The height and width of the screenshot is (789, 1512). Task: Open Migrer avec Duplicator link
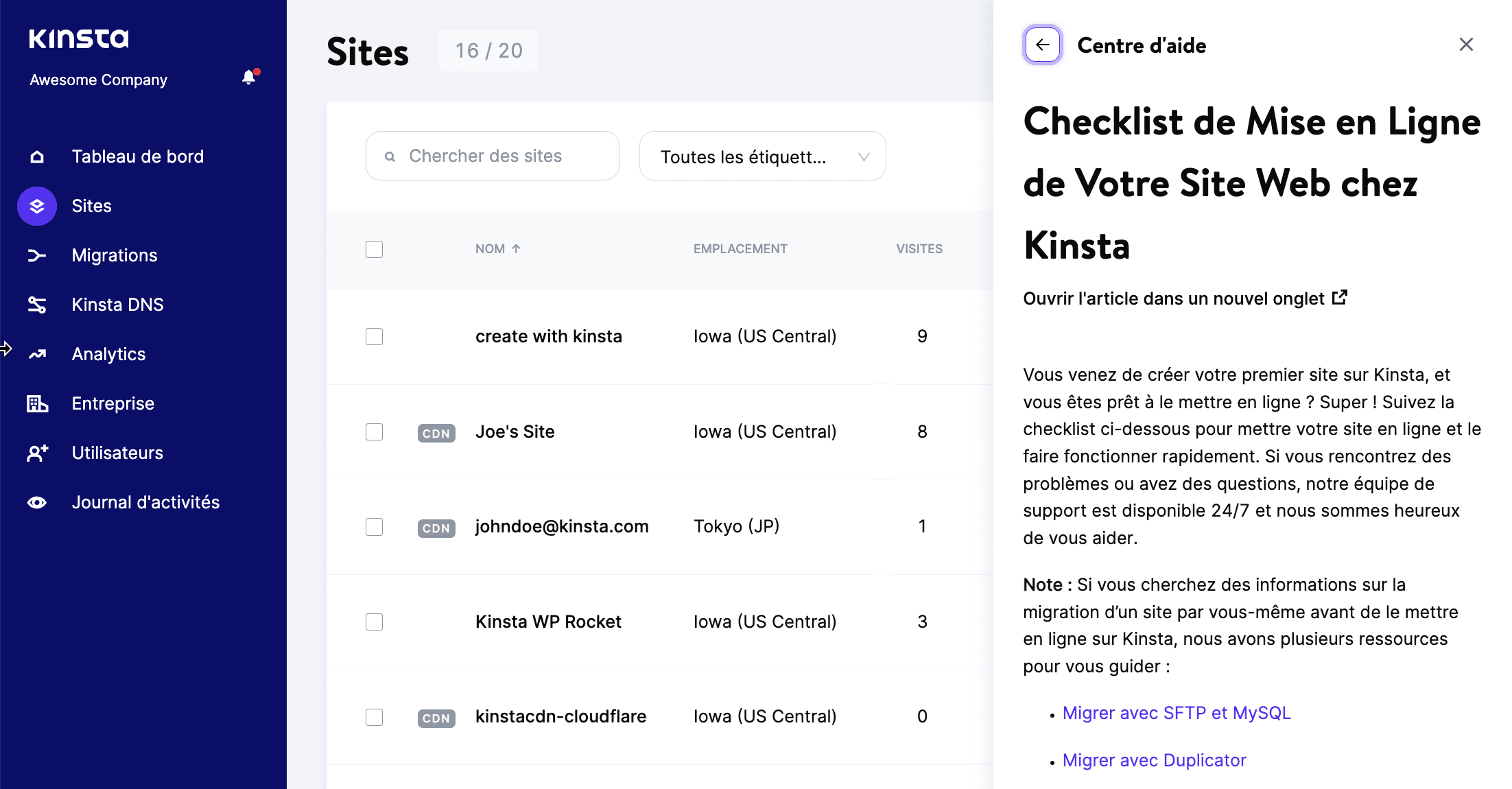tap(1155, 760)
